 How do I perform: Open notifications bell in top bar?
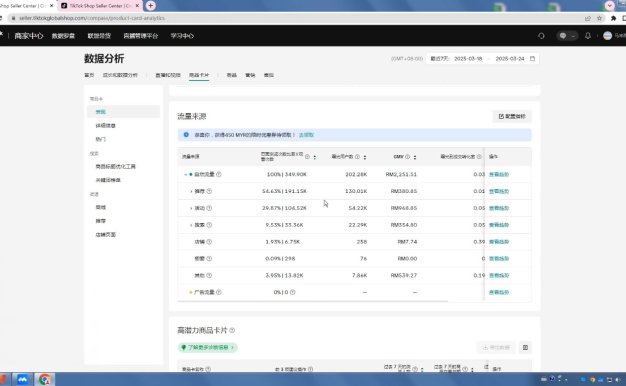point(588,36)
